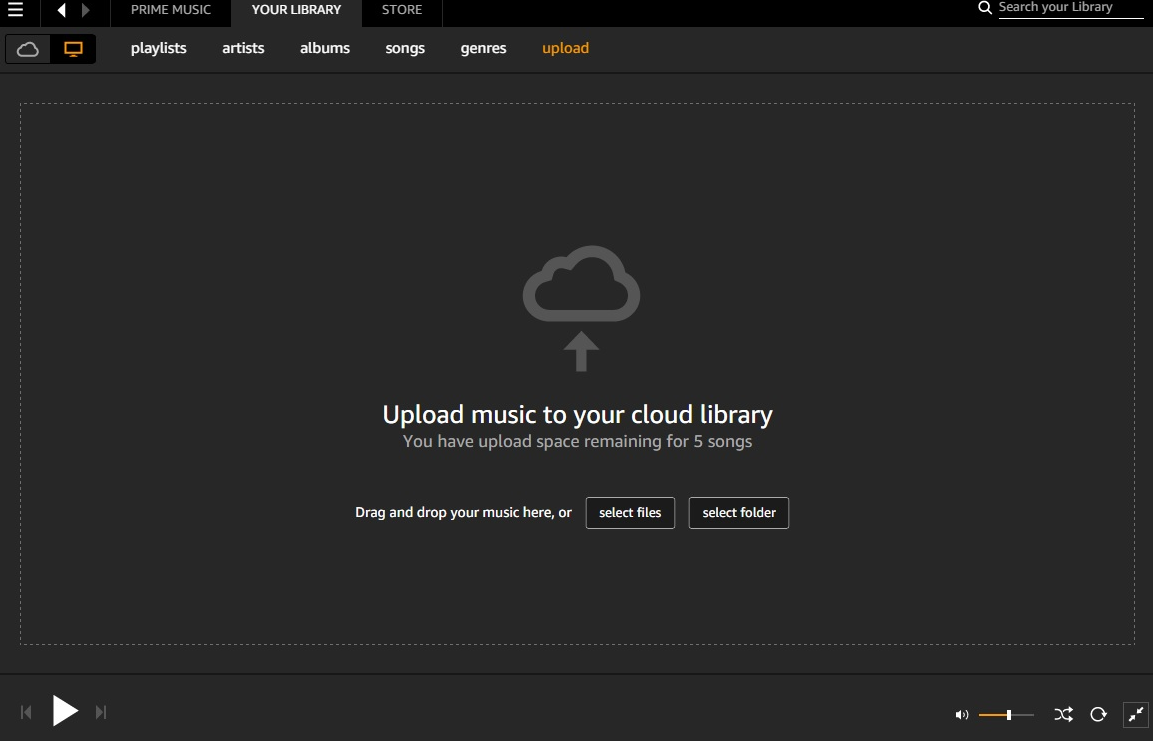This screenshot has width=1153, height=741.
Task: Go back with the left arrow
Action: 62,10
